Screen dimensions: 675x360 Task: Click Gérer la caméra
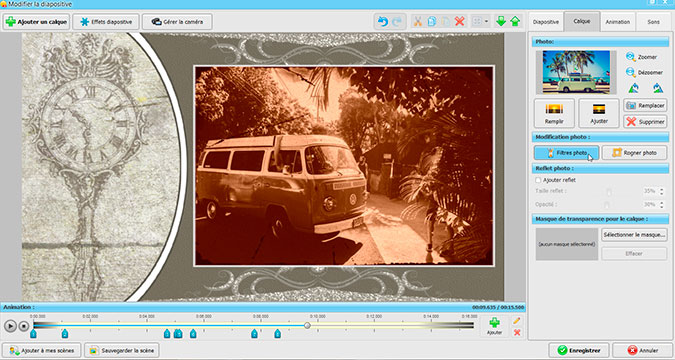[x=177, y=22]
